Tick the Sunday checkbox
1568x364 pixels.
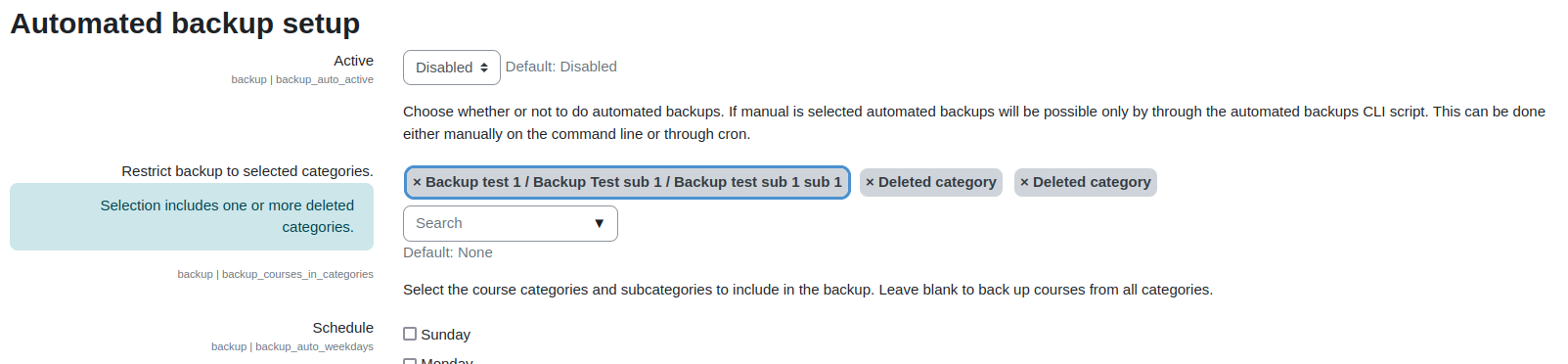[410, 334]
